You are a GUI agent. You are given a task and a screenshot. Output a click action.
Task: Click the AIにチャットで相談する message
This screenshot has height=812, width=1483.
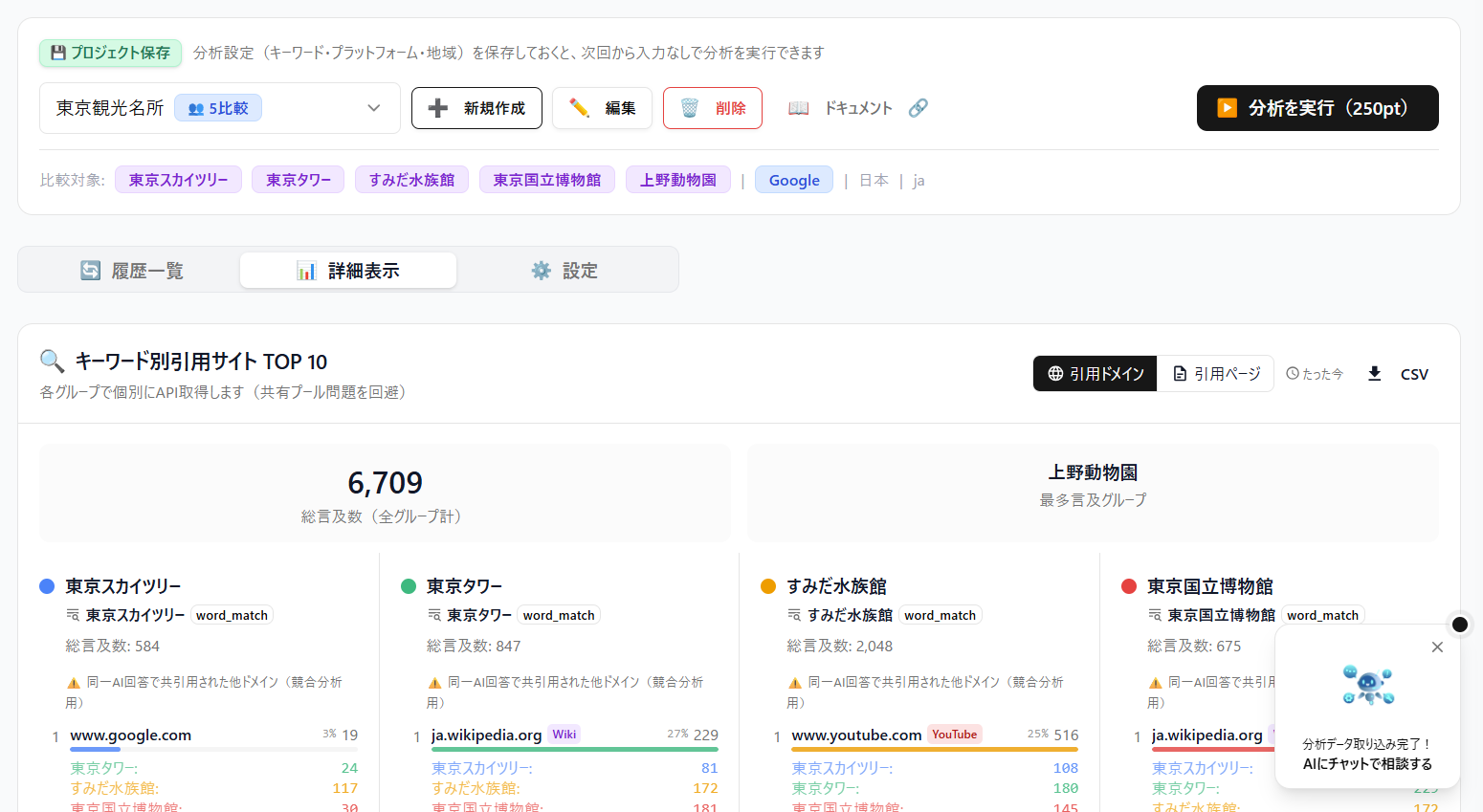pyautogui.click(x=1368, y=764)
